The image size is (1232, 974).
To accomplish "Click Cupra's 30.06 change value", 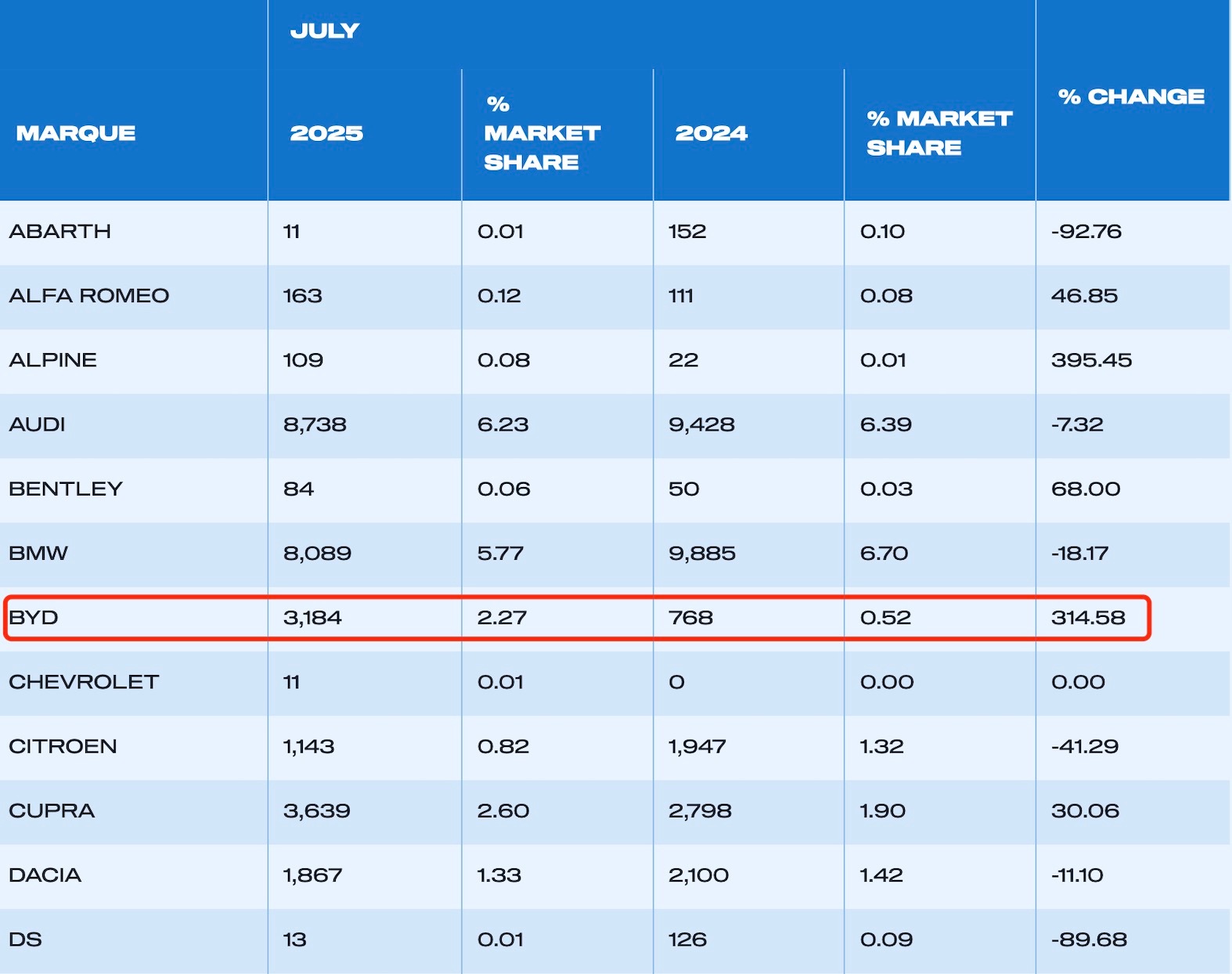I will tap(1085, 810).
